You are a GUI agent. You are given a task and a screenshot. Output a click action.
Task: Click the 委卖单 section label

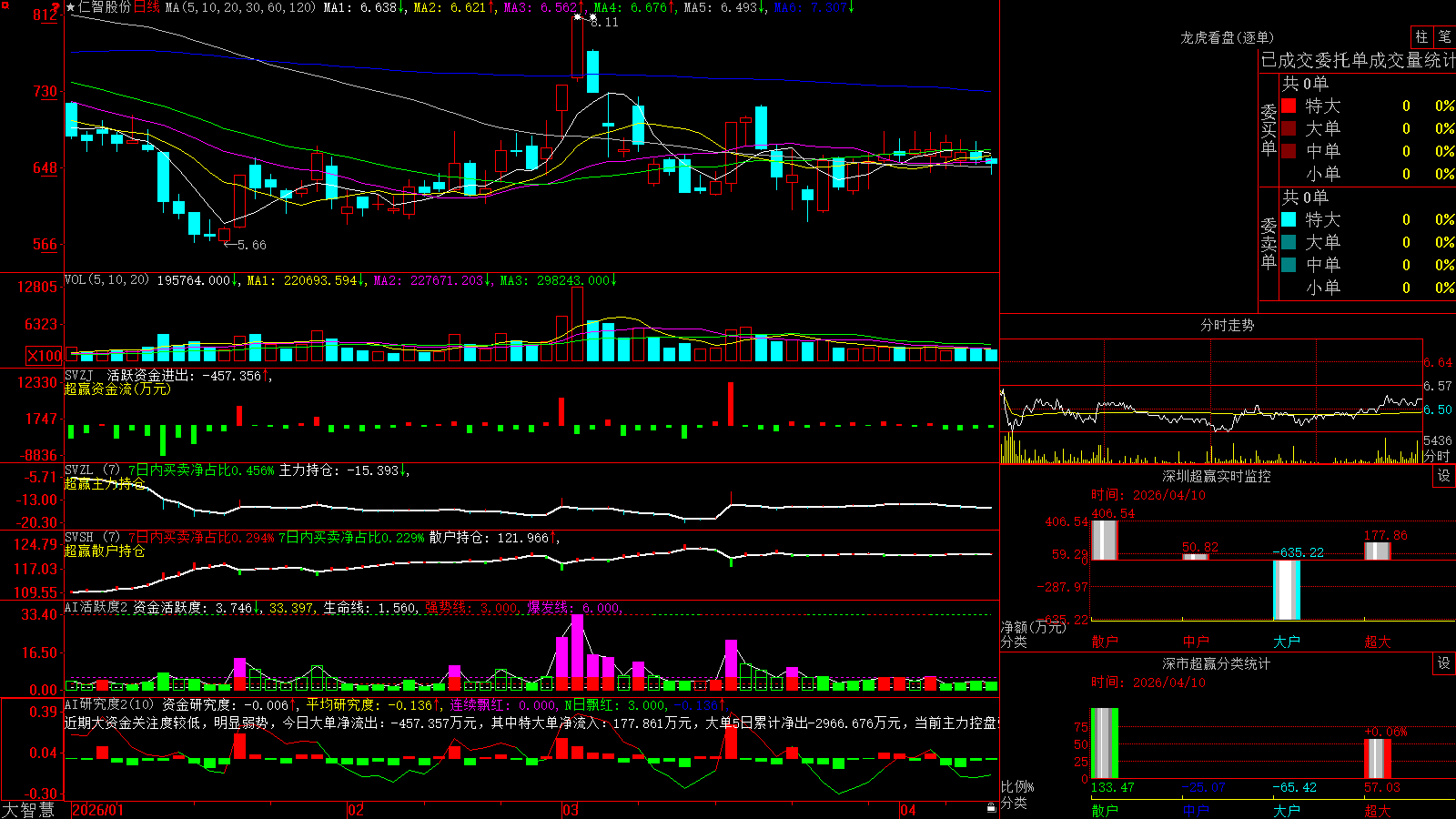[x=1269, y=243]
